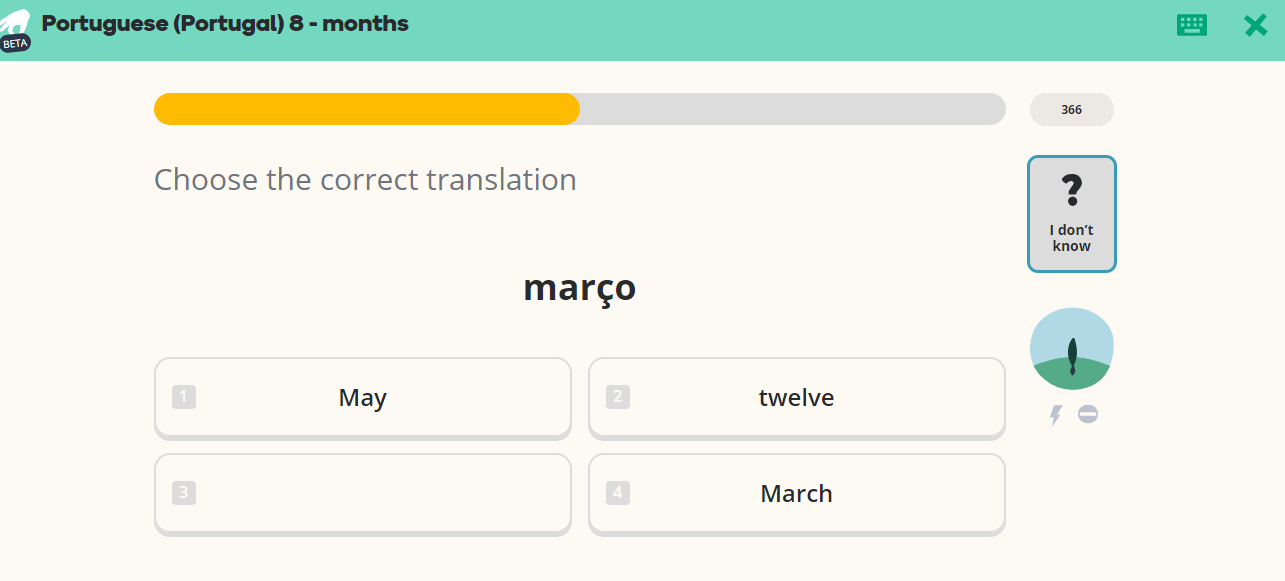This screenshot has height=581, width=1285.
Task: Click the course title "Portuguese (Portugal) 8 - months"
Action: [225, 23]
